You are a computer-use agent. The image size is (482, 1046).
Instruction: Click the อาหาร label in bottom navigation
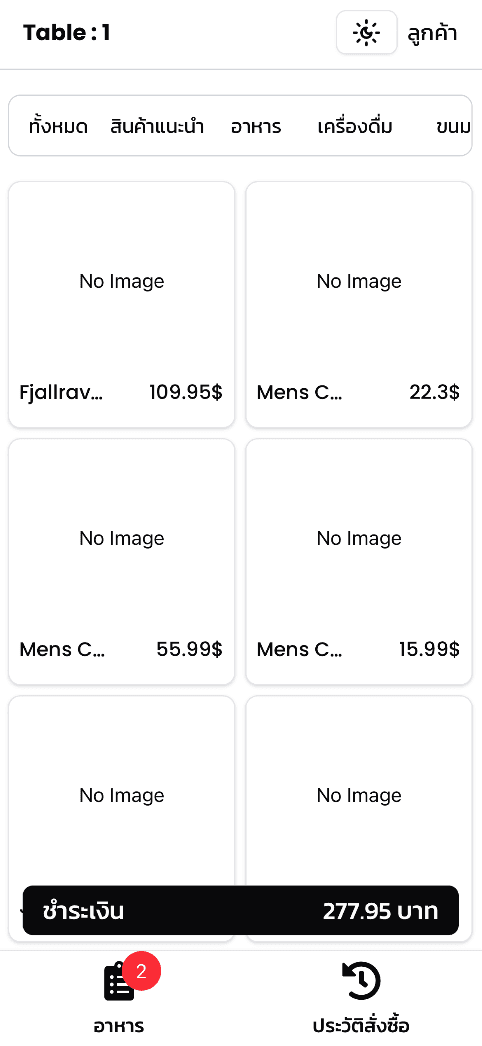(x=119, y=1025)
